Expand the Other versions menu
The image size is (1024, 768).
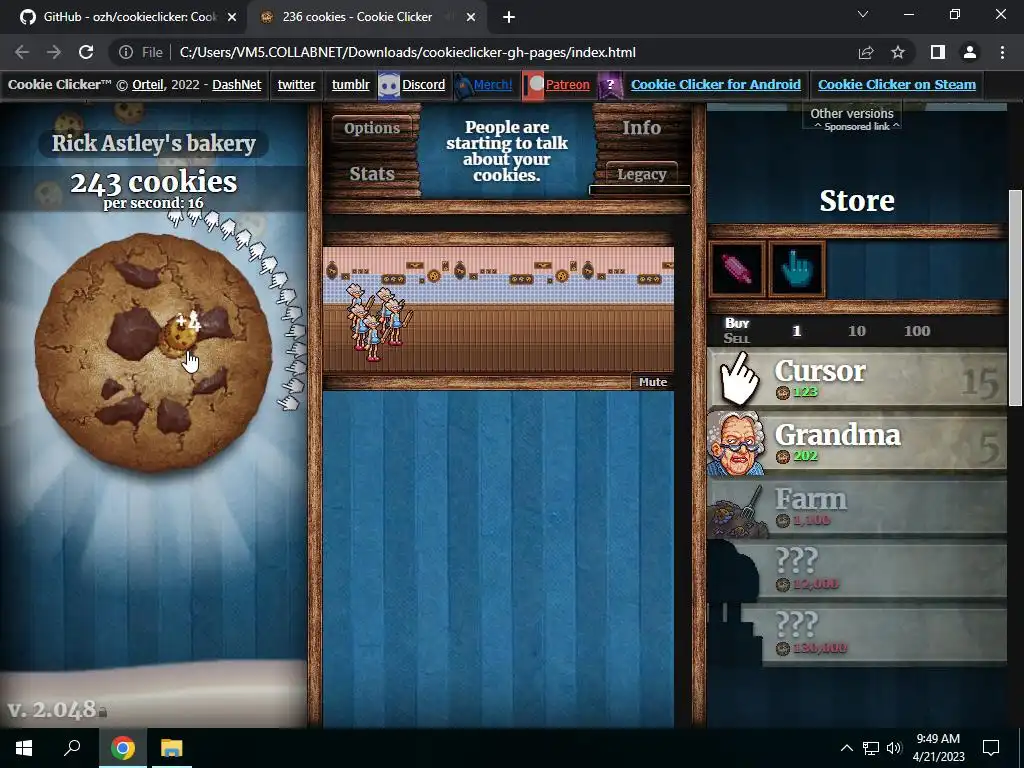coord(852,114)
